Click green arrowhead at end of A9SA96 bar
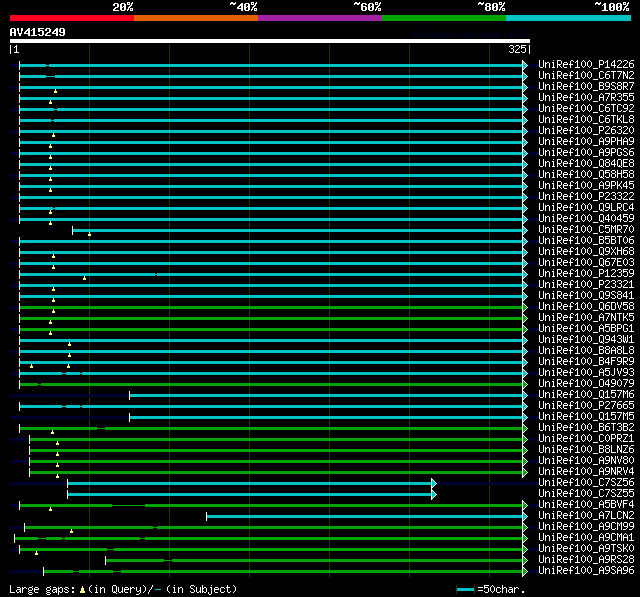The width and height of the screenshot is (640, 597). pos(525,571)
